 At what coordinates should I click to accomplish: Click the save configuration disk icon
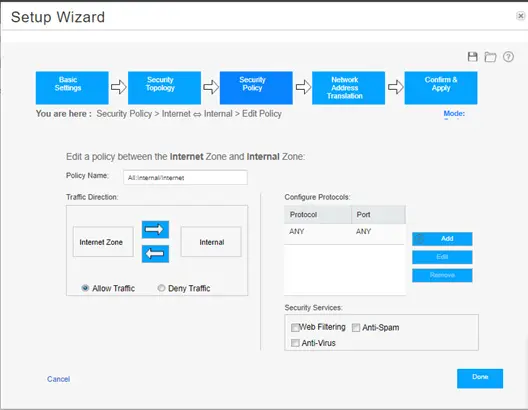[x=472, y=57]
